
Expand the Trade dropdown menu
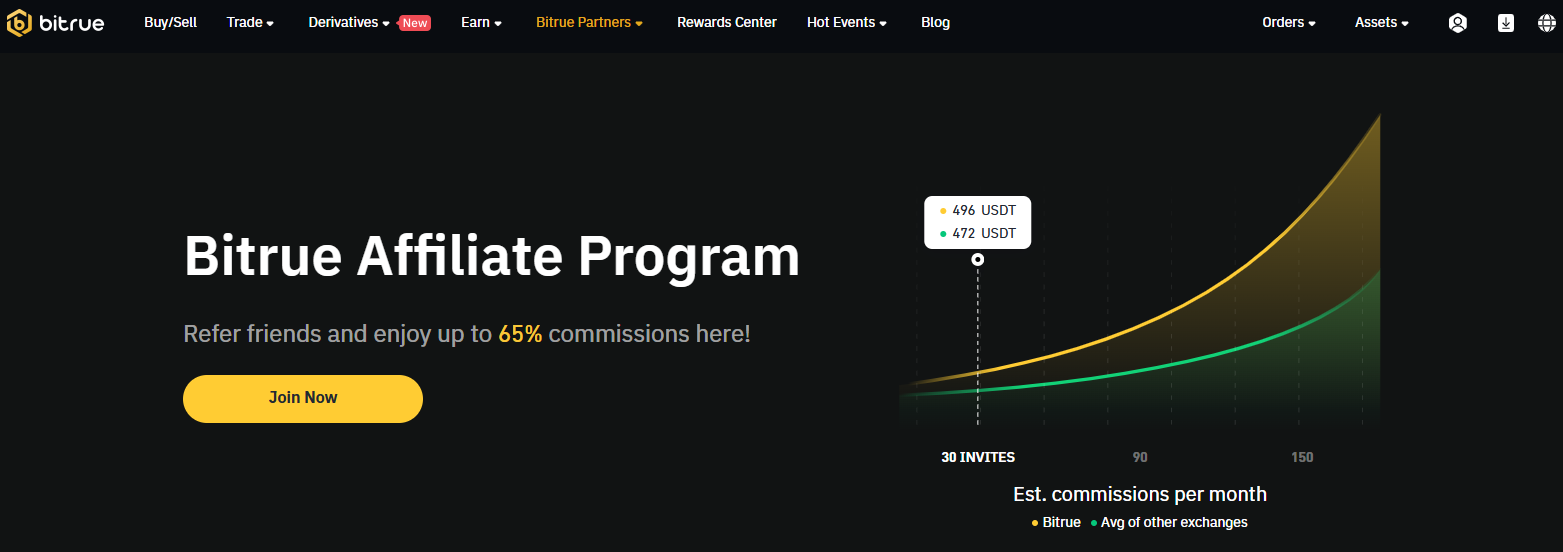[x=250, y=22]
